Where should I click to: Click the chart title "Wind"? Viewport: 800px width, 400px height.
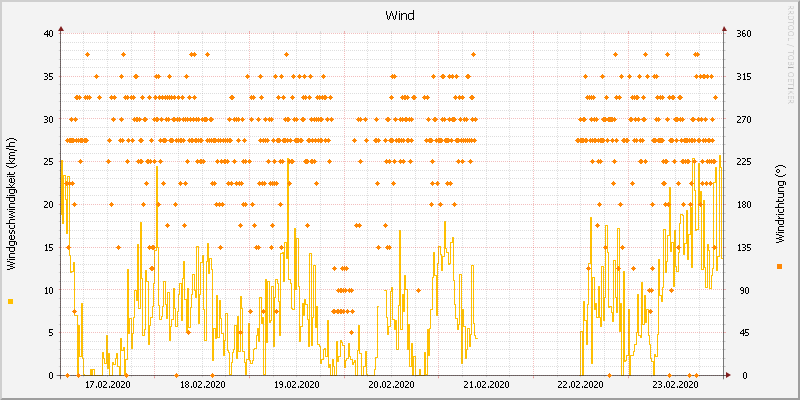[x=399, y=16]
